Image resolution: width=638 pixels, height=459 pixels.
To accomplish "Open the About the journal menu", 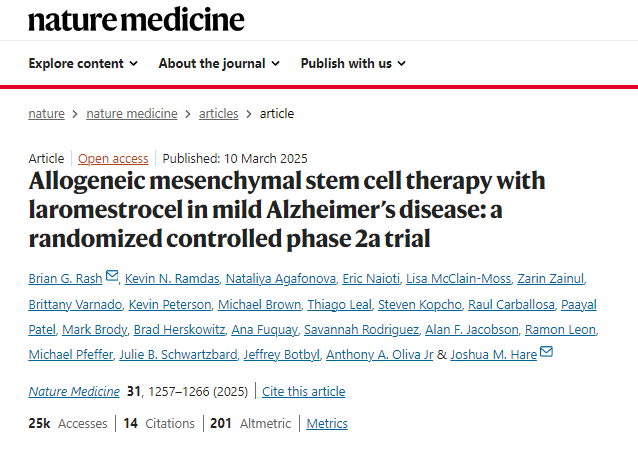I will pos(220,63).
